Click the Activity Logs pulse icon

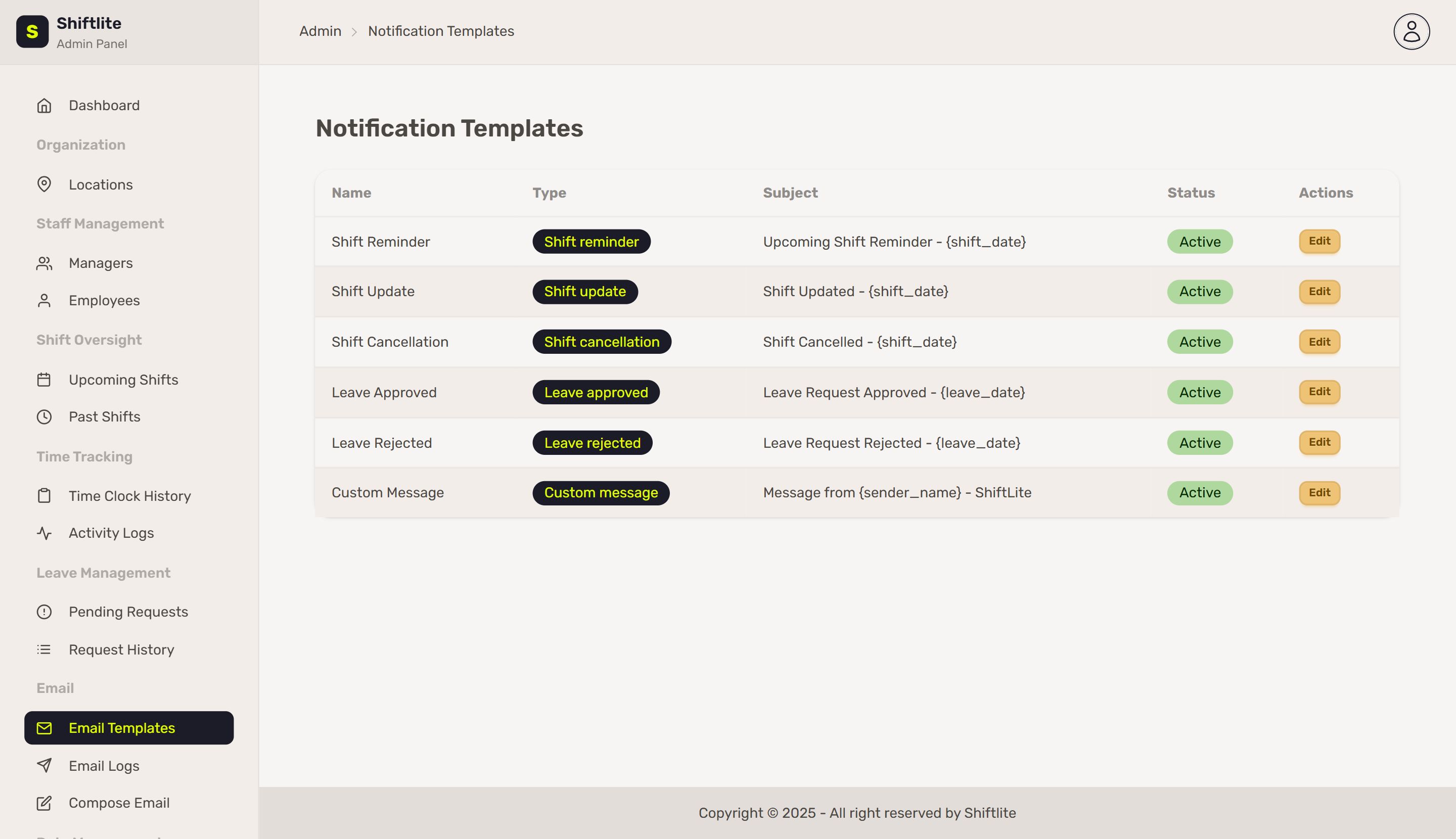44,533
